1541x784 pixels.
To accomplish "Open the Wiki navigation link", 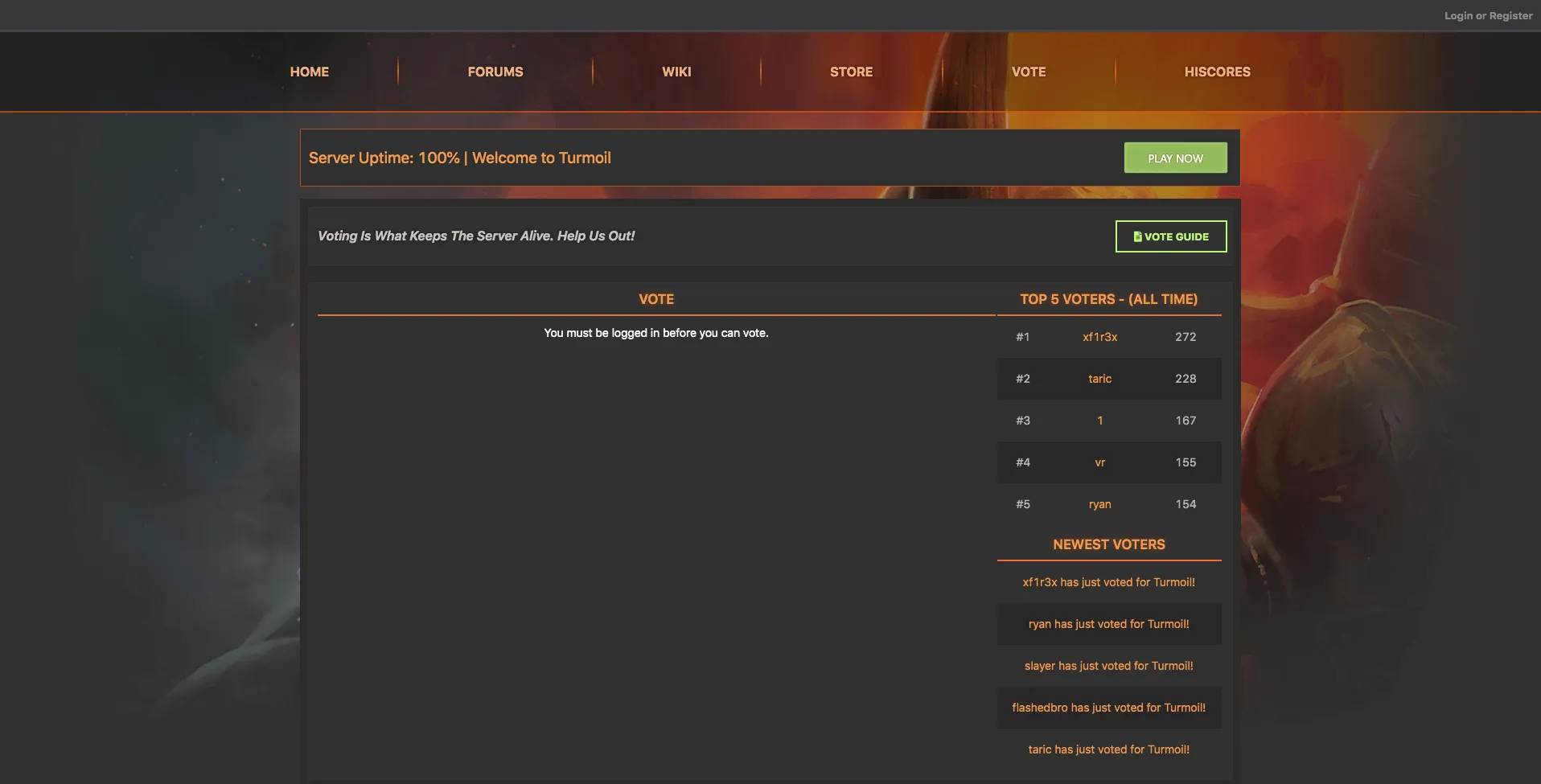I will [676, 72].
